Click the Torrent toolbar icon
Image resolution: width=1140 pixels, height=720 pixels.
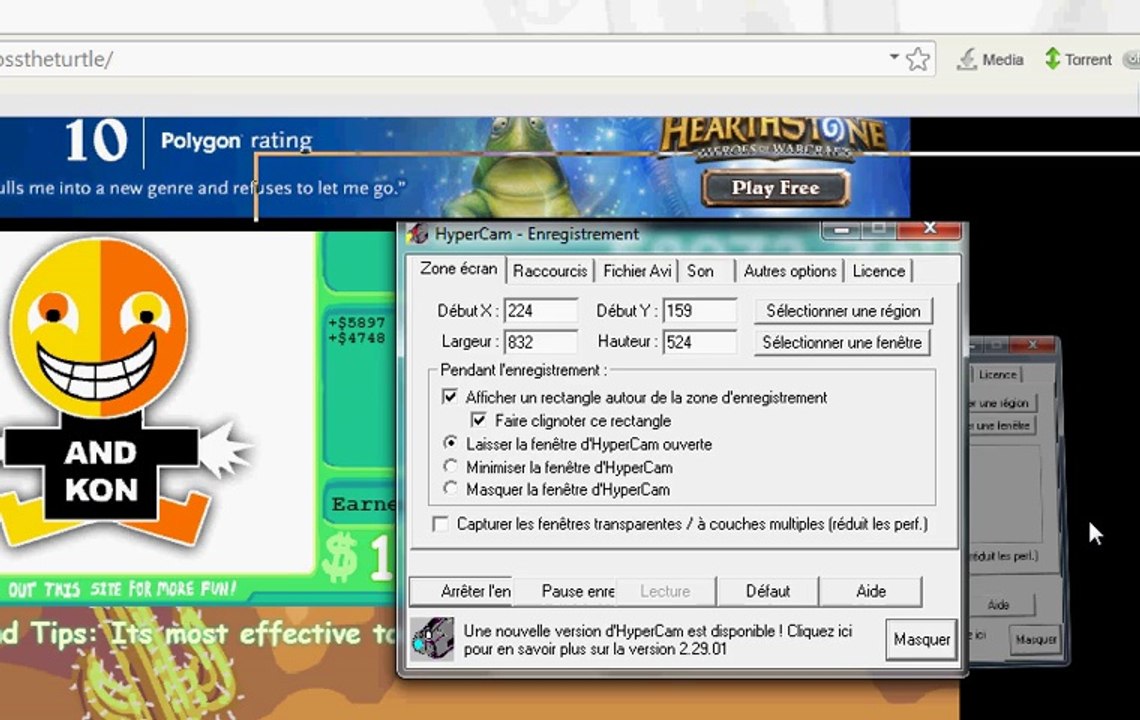pyautogui.click(x=1078, y=59)
